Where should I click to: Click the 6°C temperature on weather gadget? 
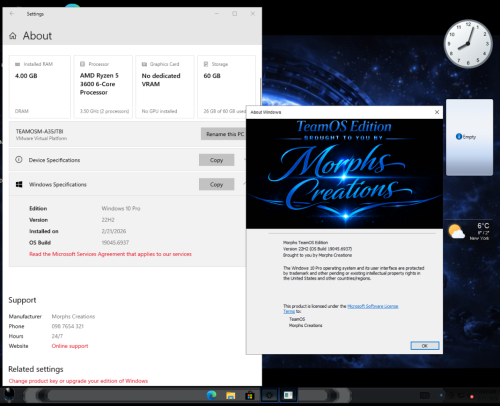[483, 226]
